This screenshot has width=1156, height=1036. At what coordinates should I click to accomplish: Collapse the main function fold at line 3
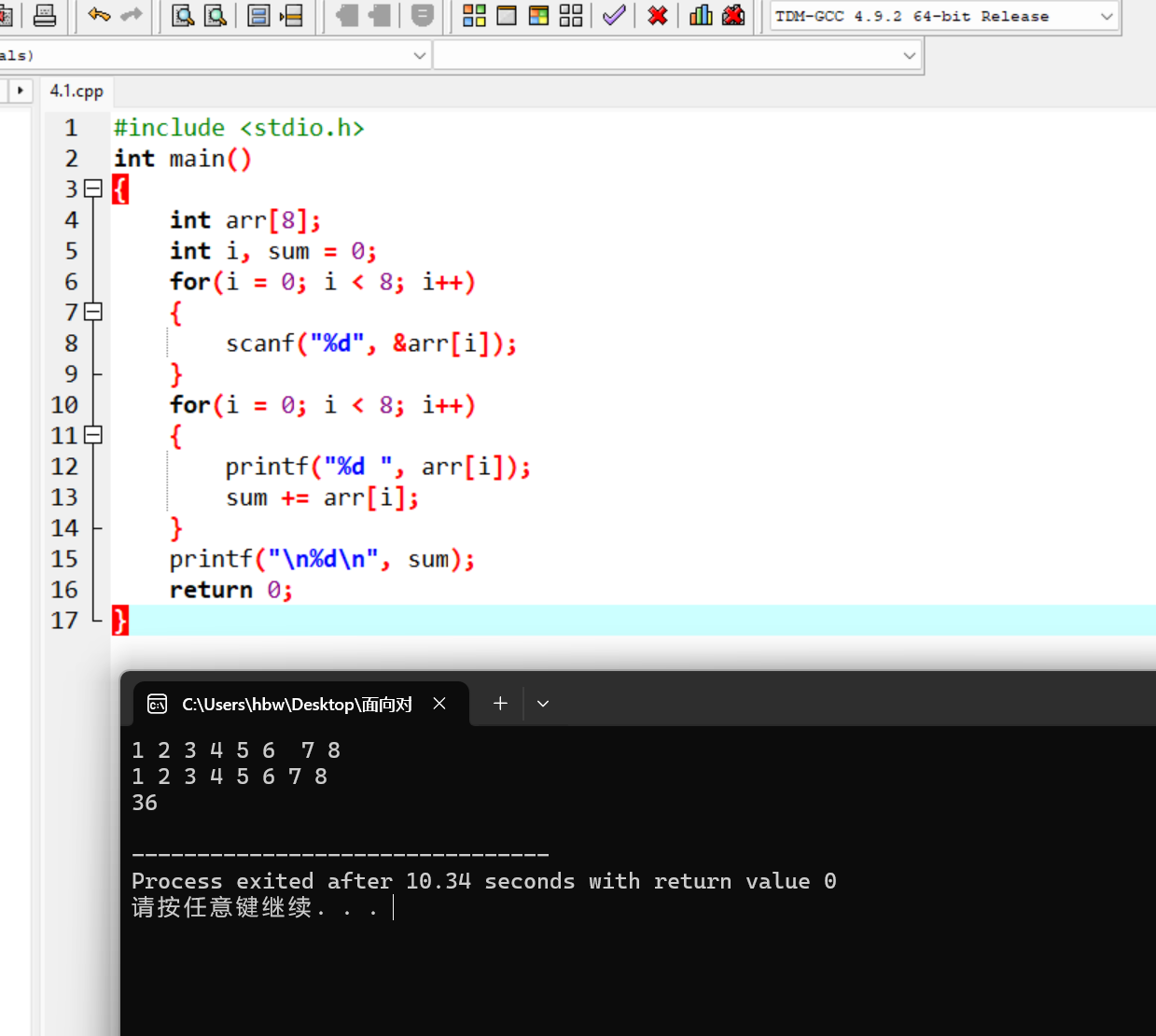[92, 189]
